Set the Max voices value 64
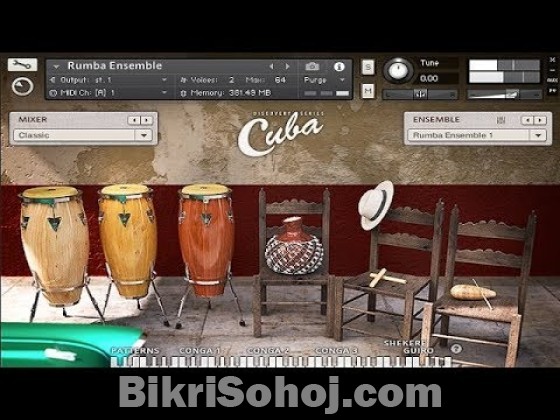Viewport: 560px width, 420px height. coord(280,80)
